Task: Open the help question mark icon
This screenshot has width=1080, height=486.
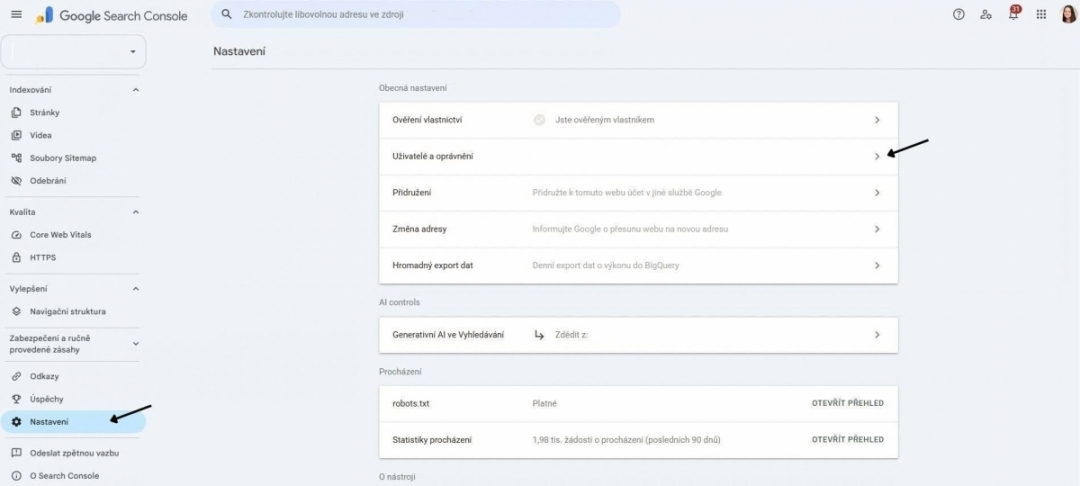Action: tap(959, 14)
